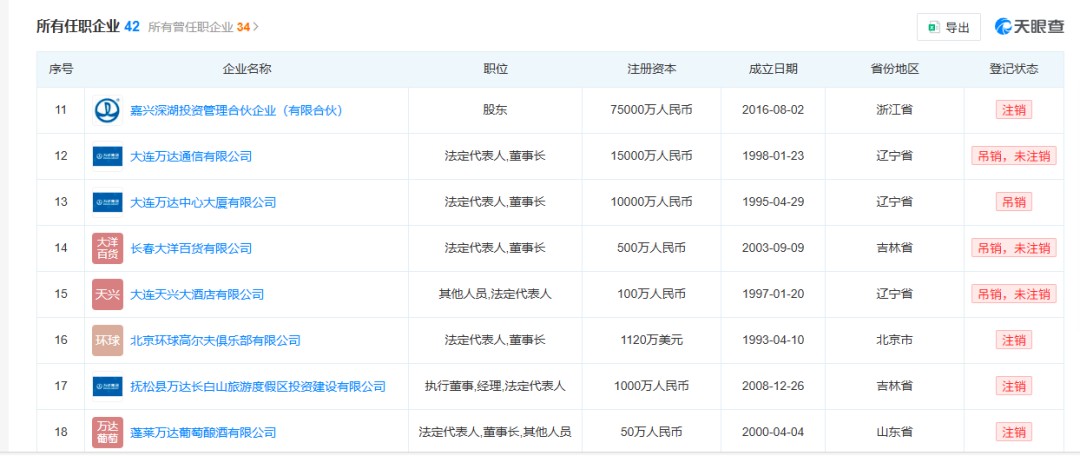The width and height of the screenshot is (1080, 456).
Task: Click the 天兴 company logo tile
Action: (x=107, y=294)
